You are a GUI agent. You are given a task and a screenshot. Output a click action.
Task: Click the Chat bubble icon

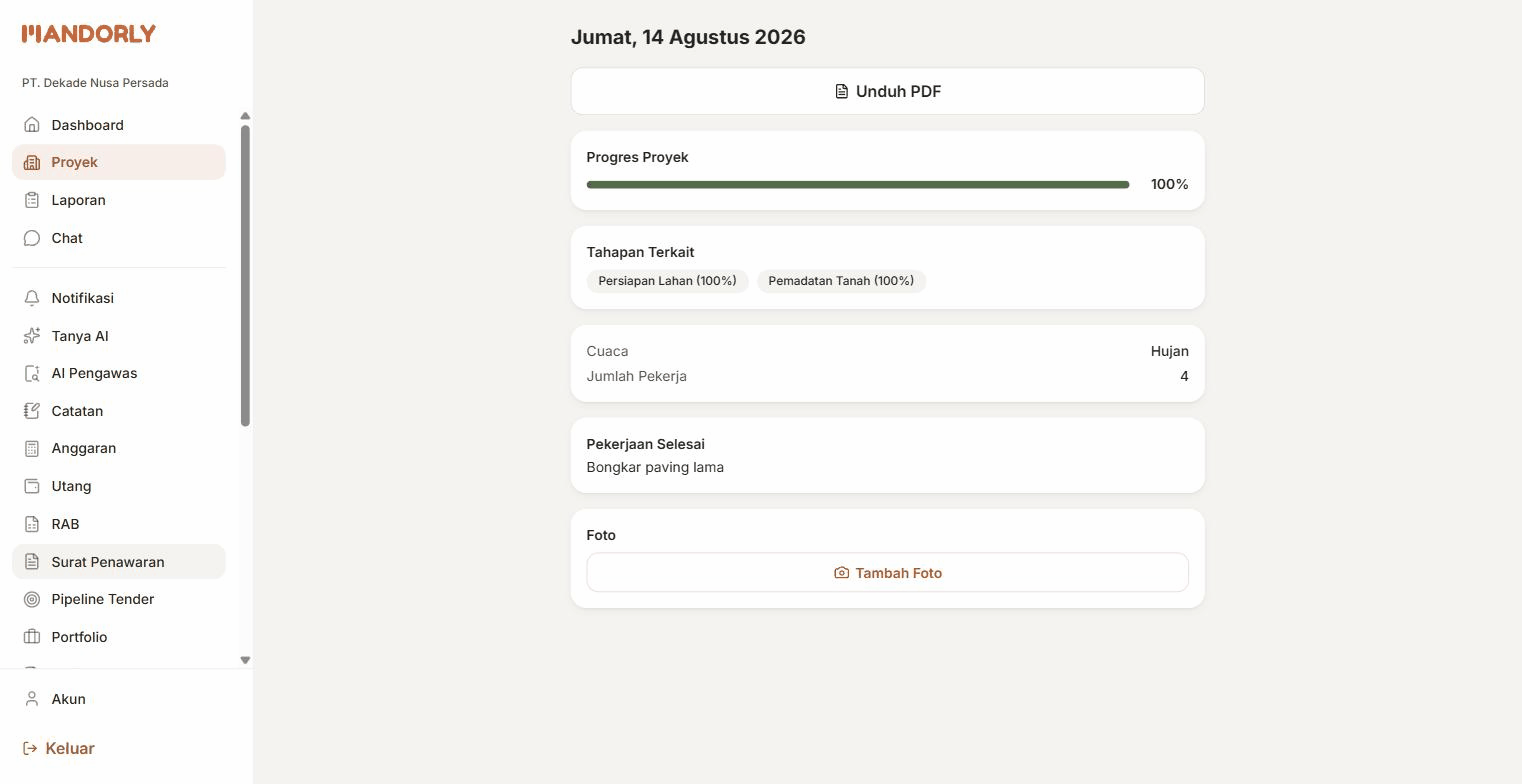coord(32,238)
